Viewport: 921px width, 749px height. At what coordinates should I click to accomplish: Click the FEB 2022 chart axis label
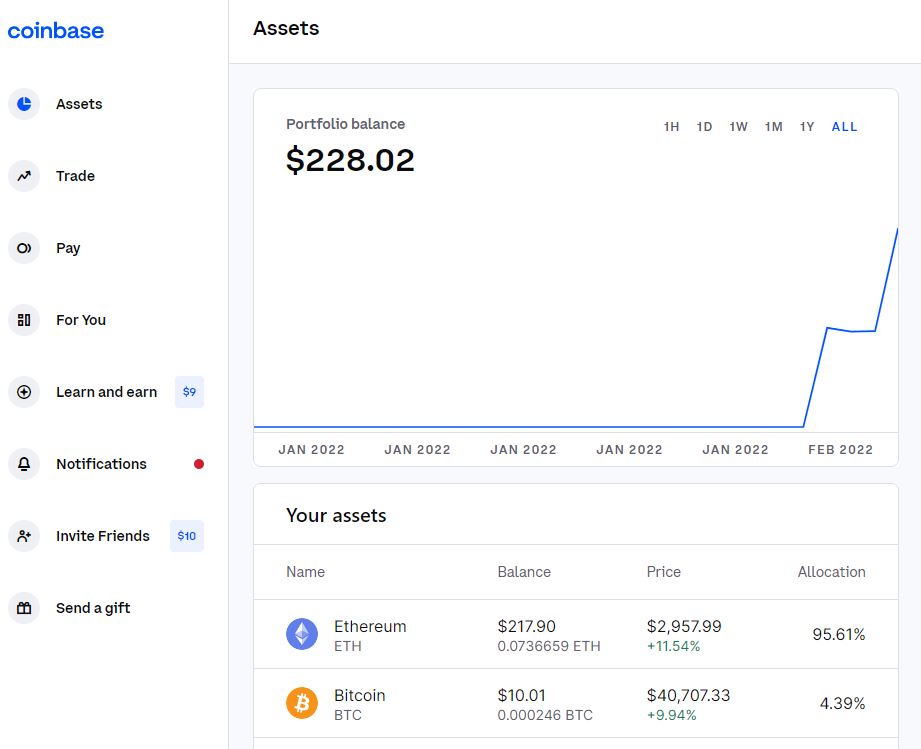coord(841,450)
